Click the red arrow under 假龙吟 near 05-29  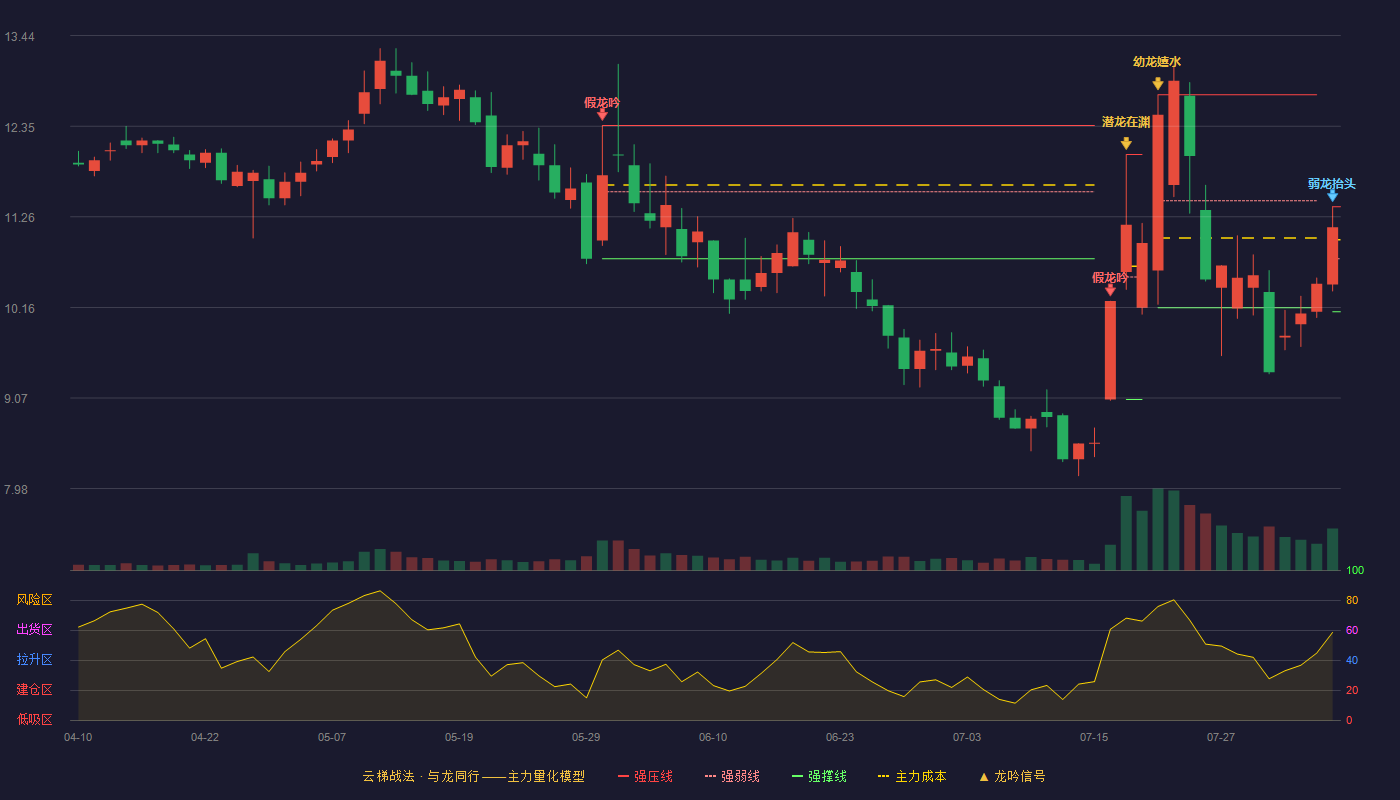click(602, 114)
